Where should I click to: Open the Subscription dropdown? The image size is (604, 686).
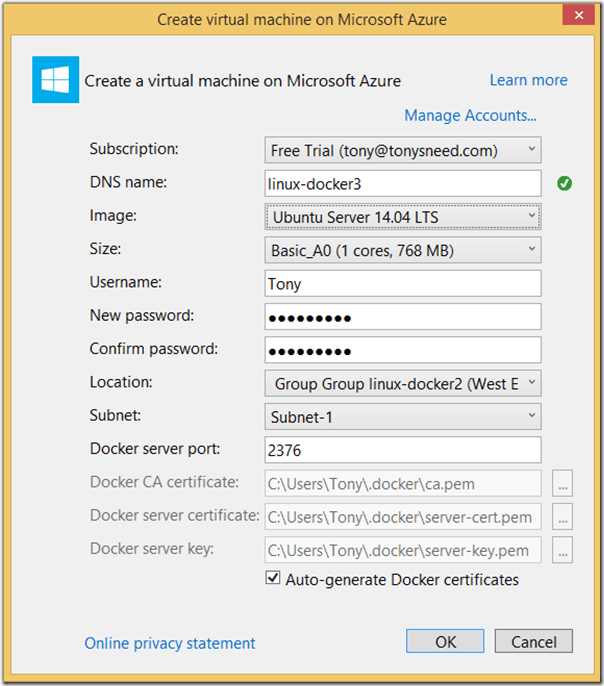[403, 150]
